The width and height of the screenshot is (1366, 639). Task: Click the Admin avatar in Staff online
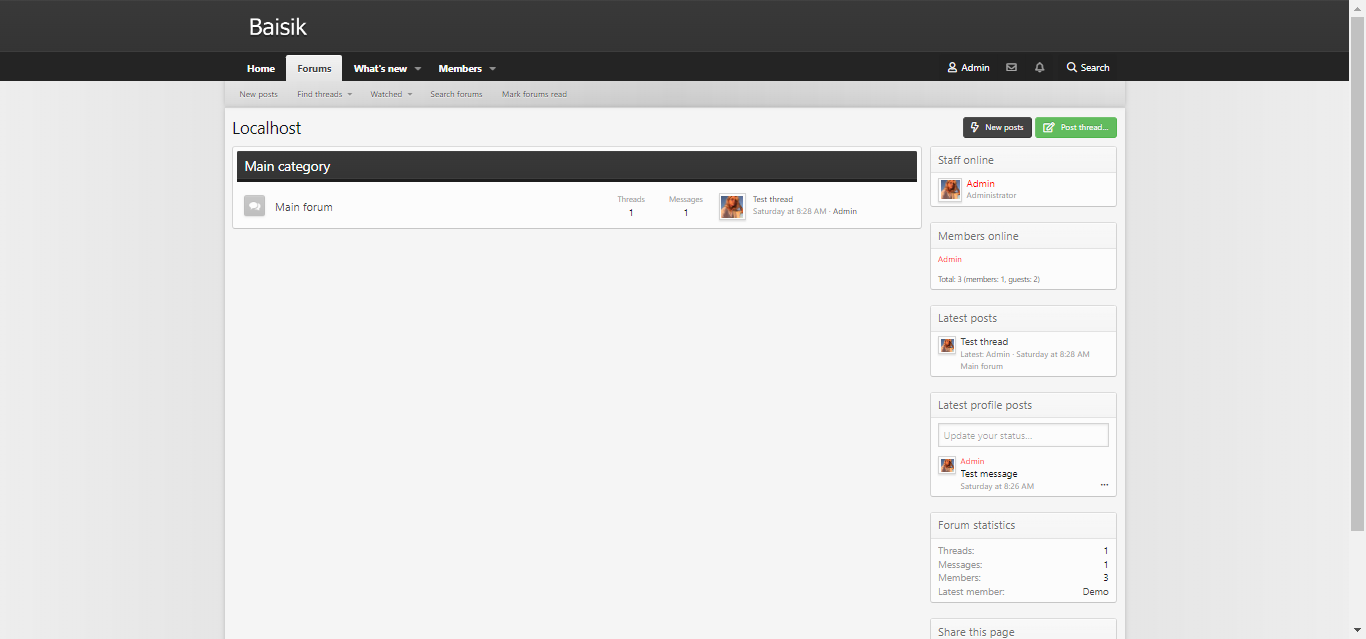pyautogui.click(x=950, y=189)
